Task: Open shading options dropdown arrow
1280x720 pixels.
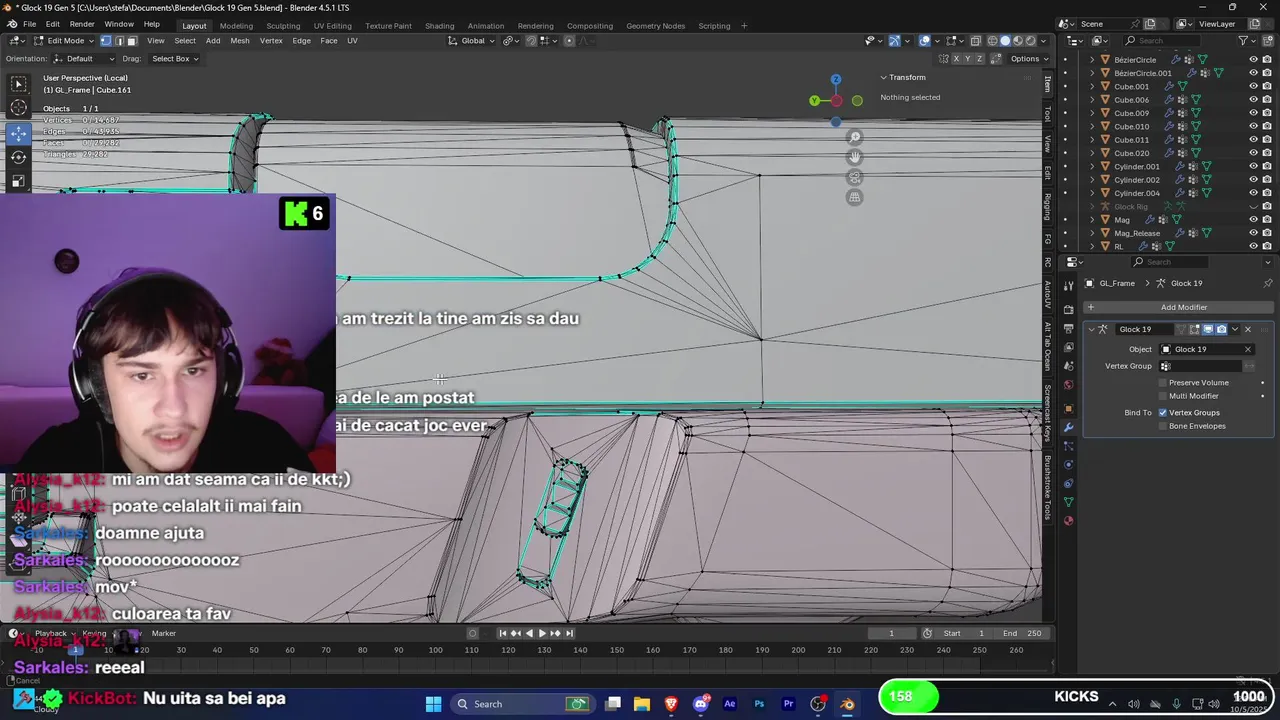Action: point(1044,41)
